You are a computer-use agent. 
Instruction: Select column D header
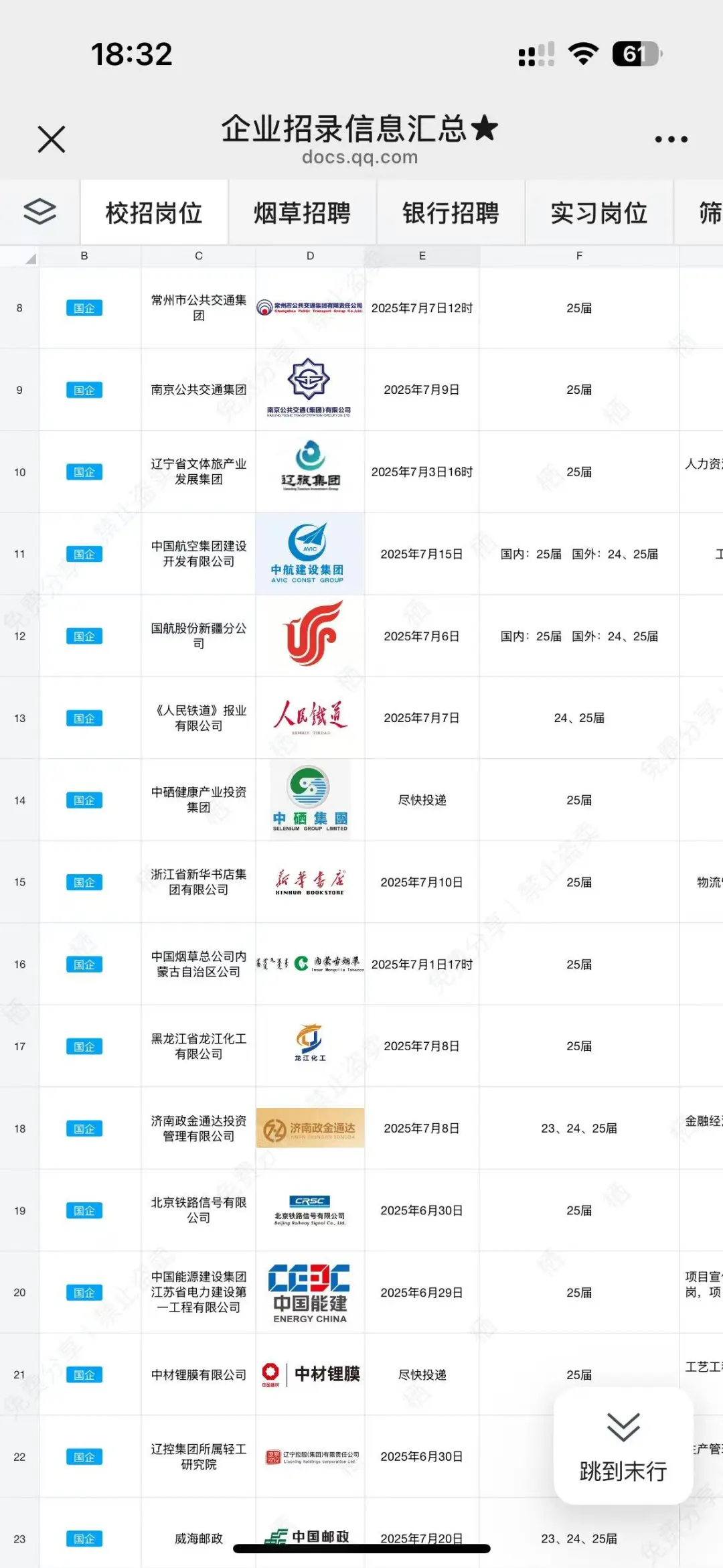coord(310,256)
